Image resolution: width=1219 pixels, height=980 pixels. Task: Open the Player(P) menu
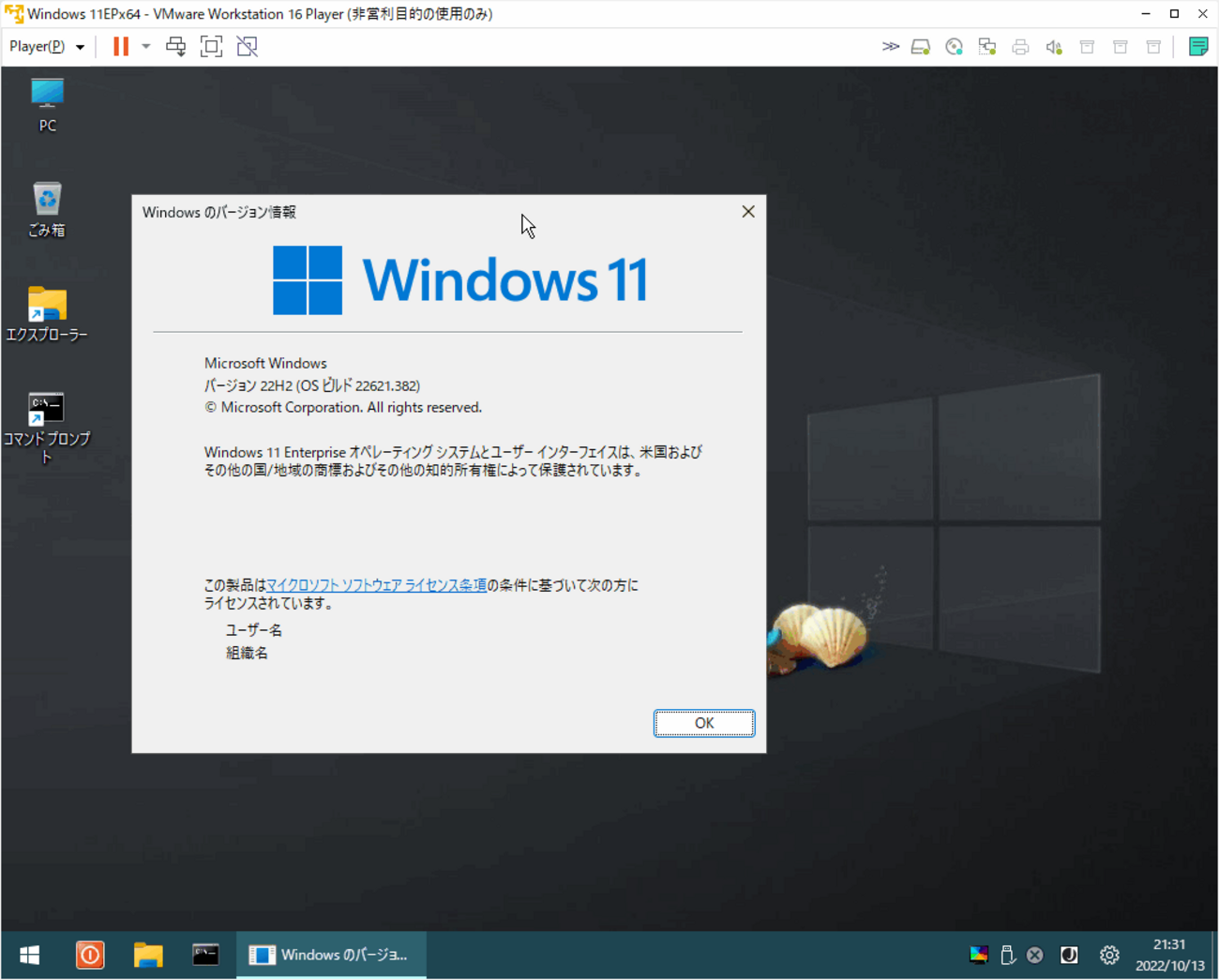(x=46, y=46)
